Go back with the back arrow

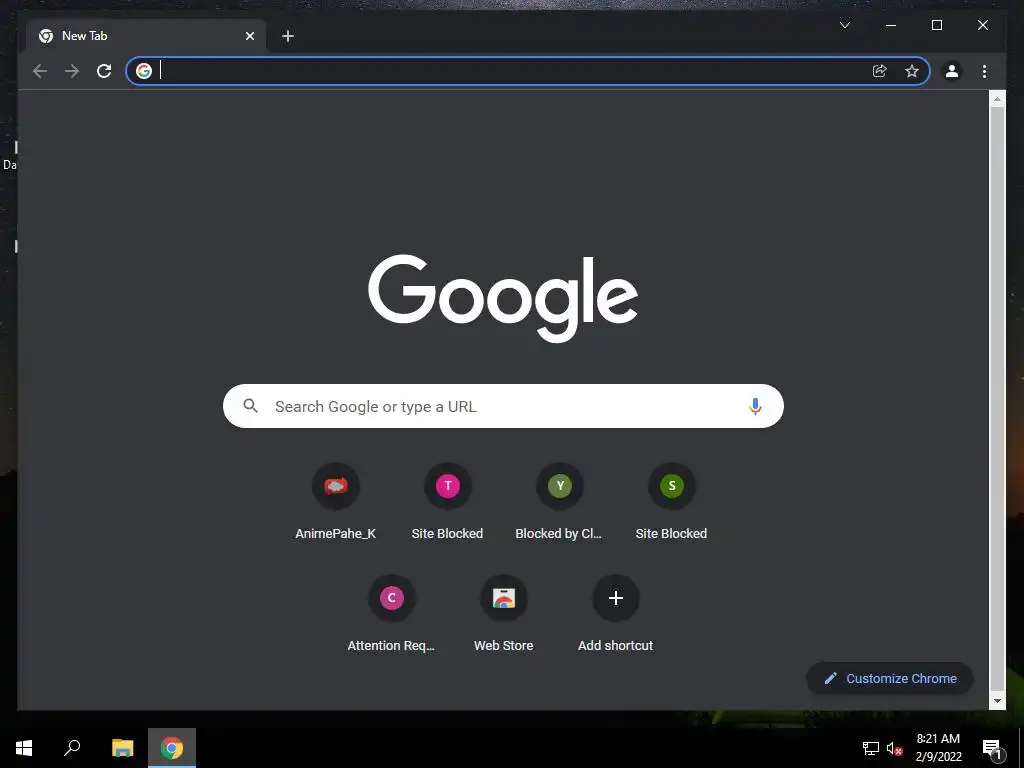pyautogui.click(x=40, y=71)
